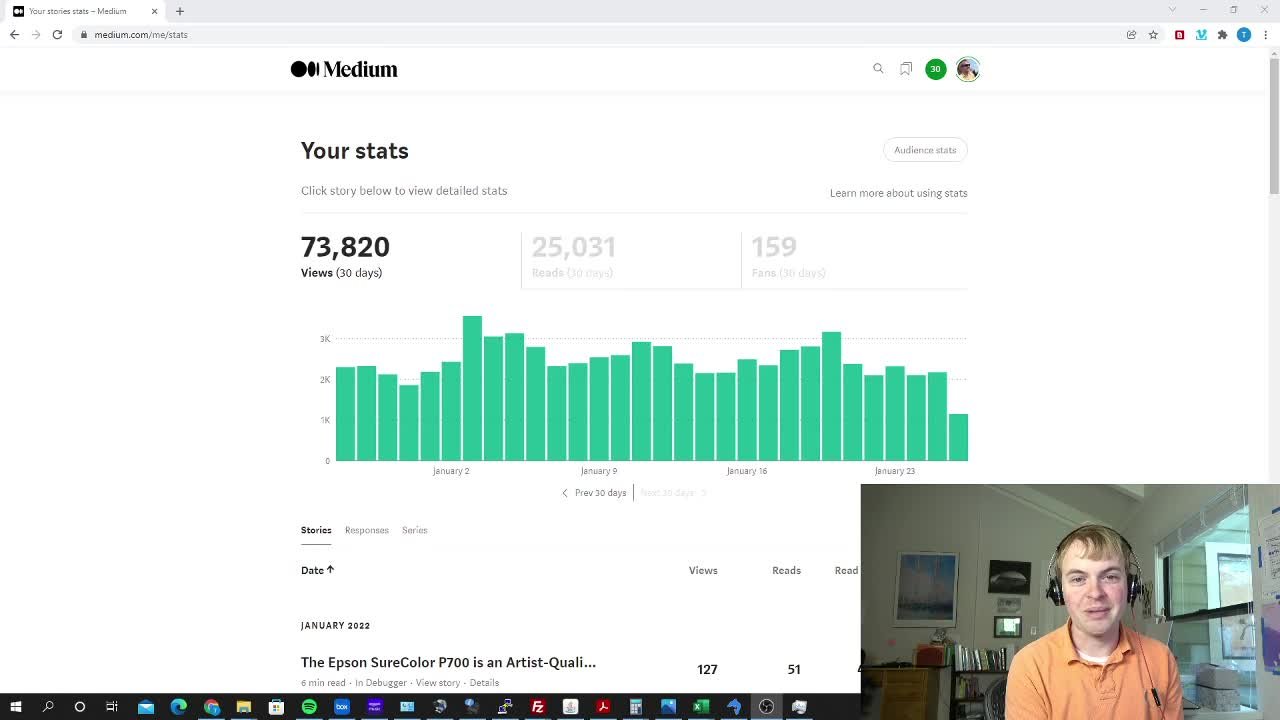Image resolution: width=1280 pixels, height=720 pixels.
Task: Switch to the Series tab
Action: pos(414,530)
